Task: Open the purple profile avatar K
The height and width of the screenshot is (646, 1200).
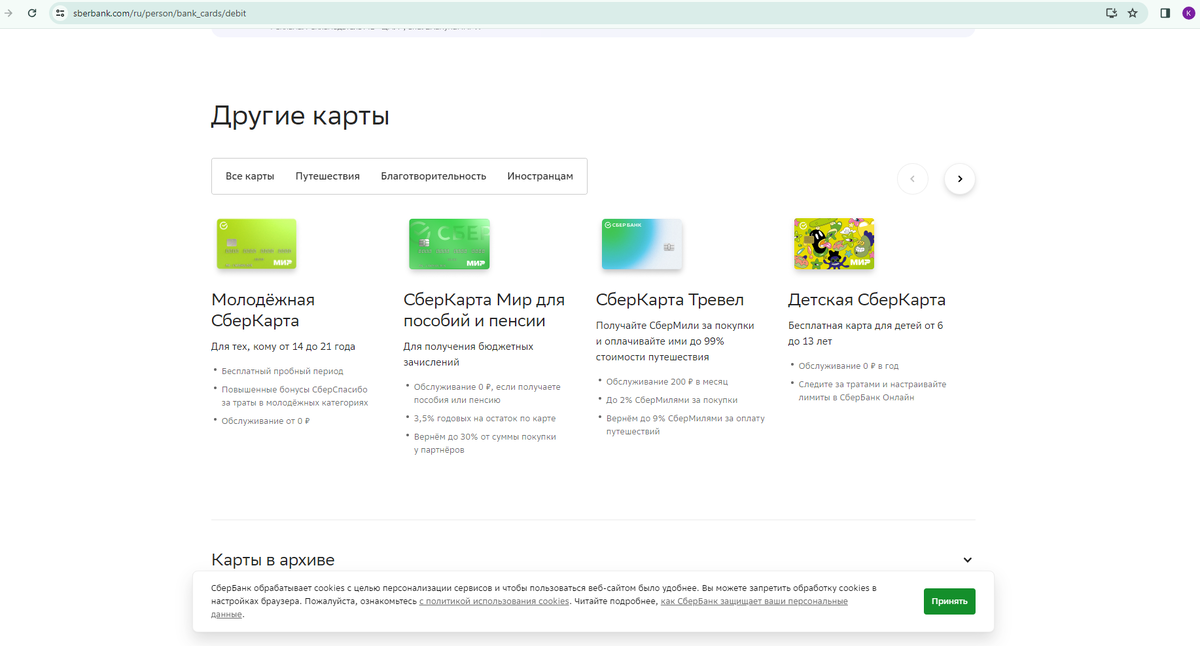Action: pos(1187,13)
